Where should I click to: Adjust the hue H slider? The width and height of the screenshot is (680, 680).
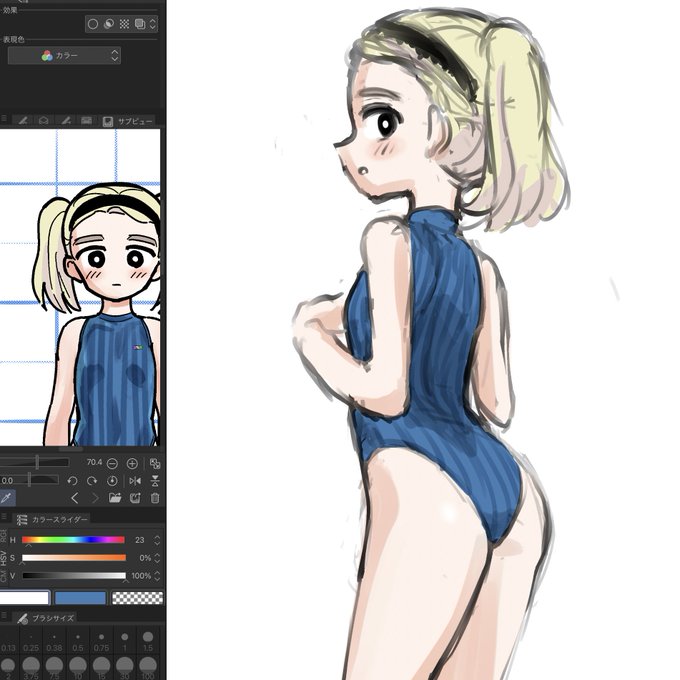pos(73,540)
